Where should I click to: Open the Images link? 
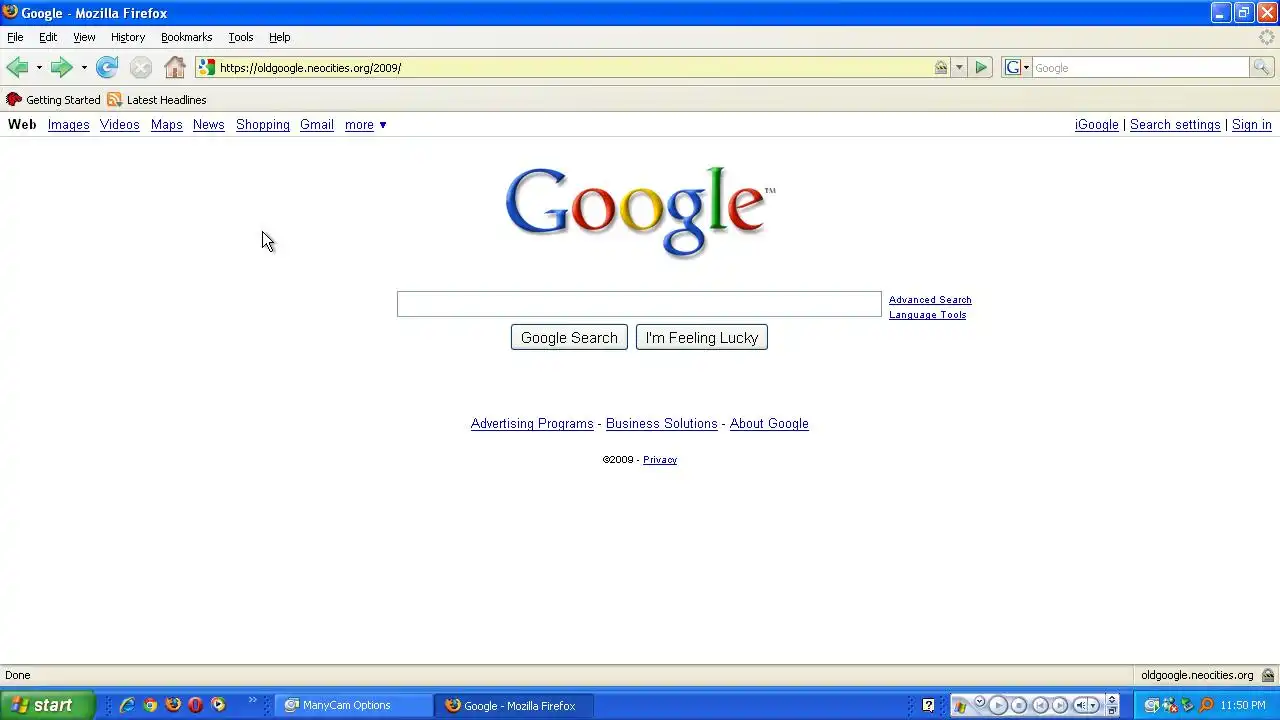[x=69, y=125]
